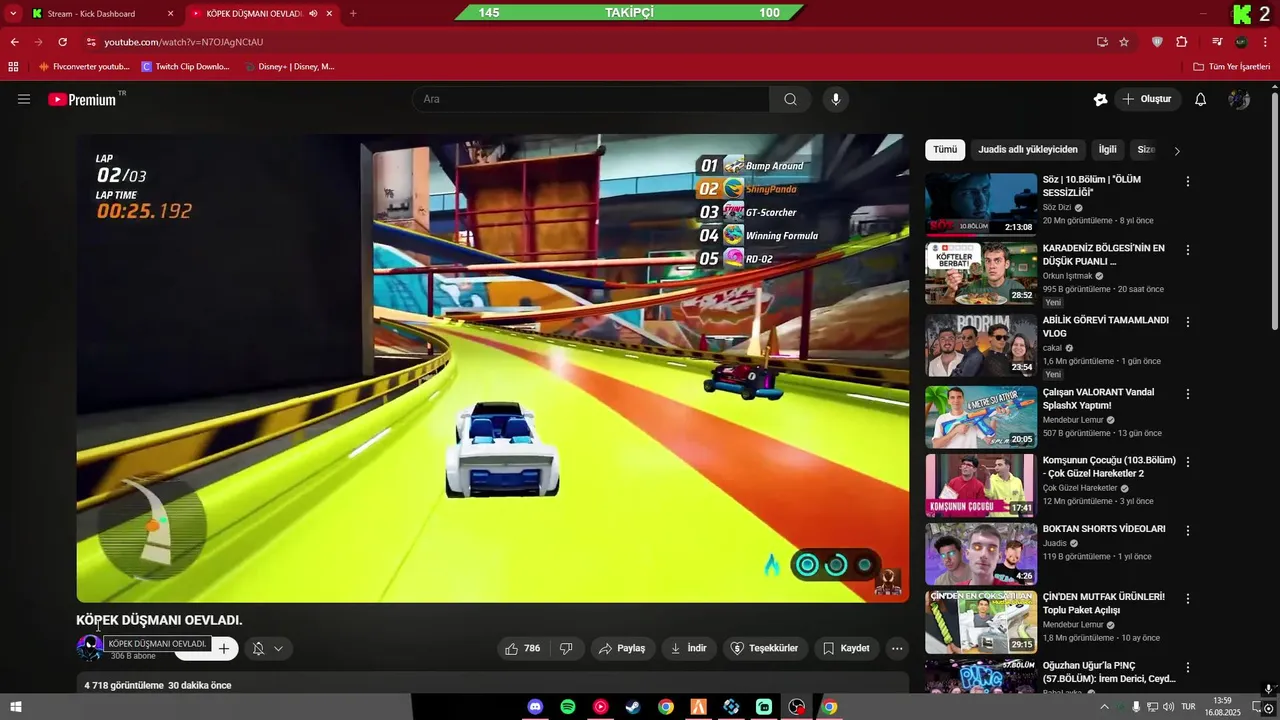The image size is (1280, 720).
Task: Open the shield extension in toolbar
Action: coord(1158,42)
